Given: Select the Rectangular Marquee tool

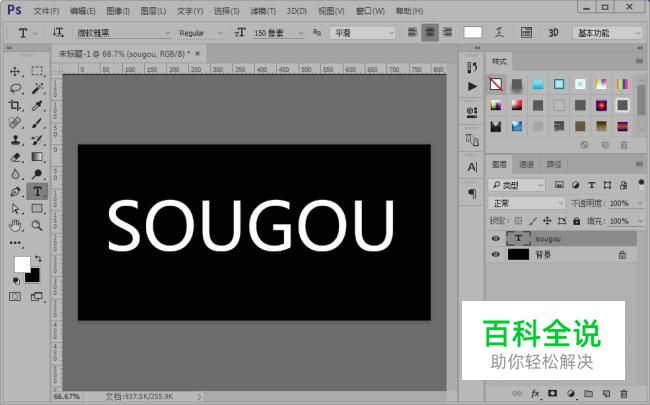Looking at the screenshot, I should (37, 71).
